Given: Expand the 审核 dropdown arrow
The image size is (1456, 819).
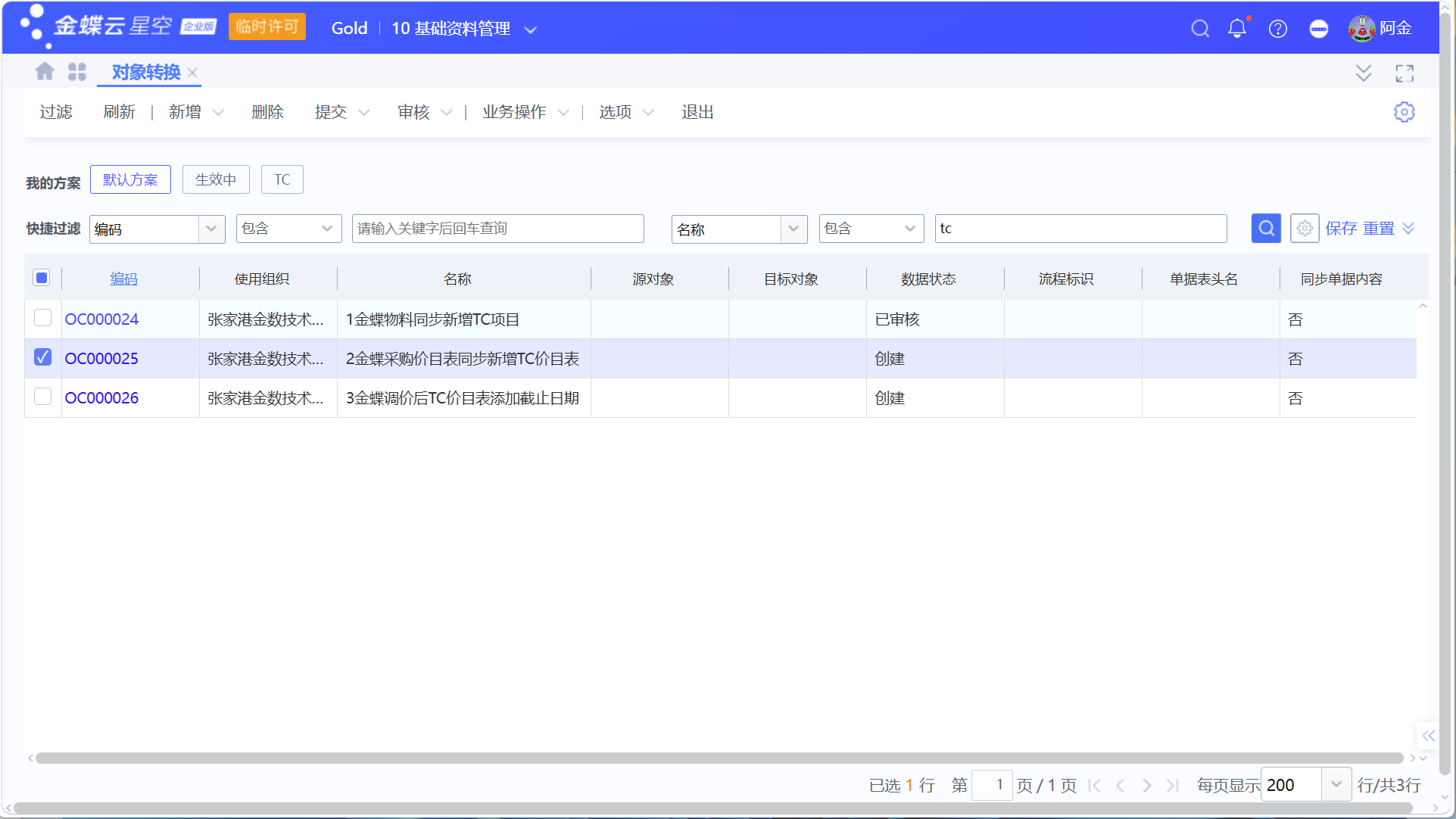Looking at the screenshot, I should pos(446,113).
